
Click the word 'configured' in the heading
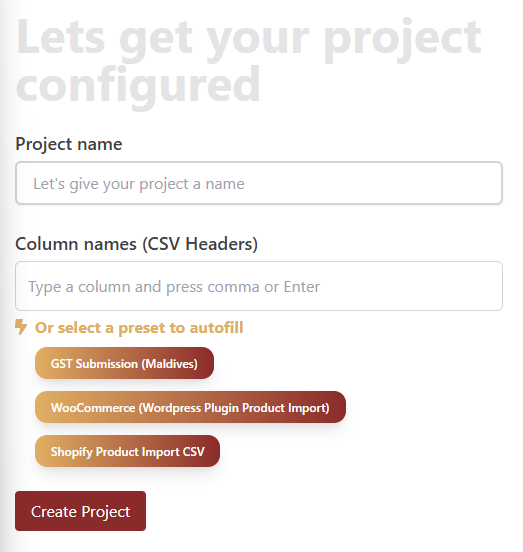click(138, 84)
